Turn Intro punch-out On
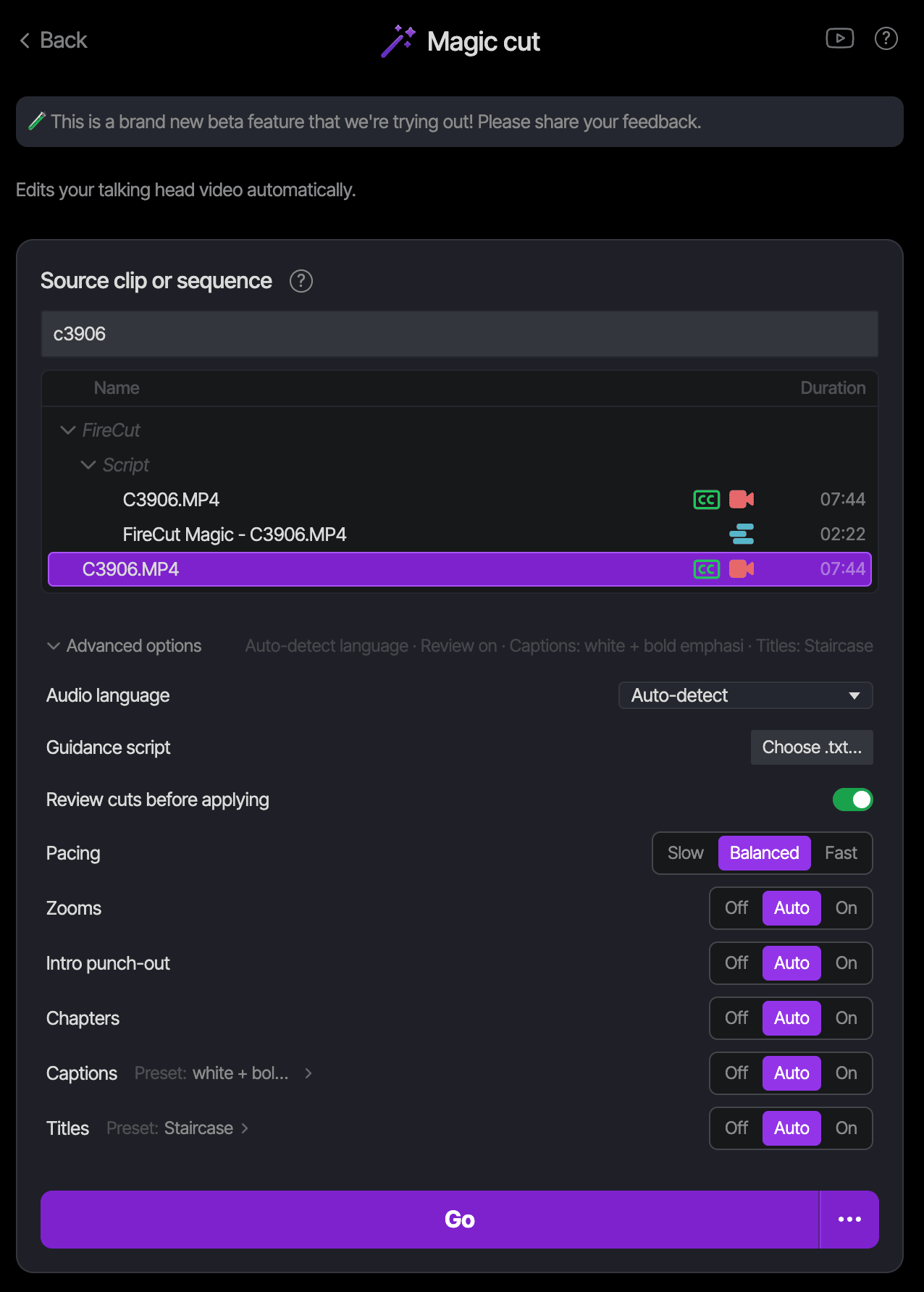The width and height of the screenshot is (924, 1292). click(846, 963)
